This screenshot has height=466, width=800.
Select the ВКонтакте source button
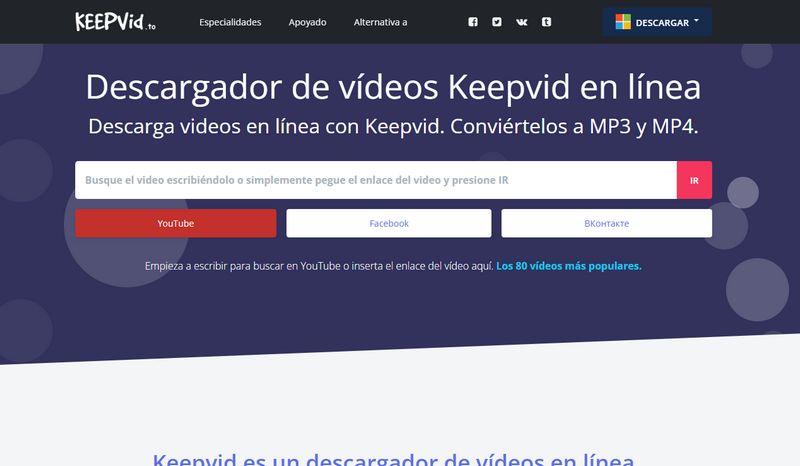pyautogui.click(x=607, y=223)
